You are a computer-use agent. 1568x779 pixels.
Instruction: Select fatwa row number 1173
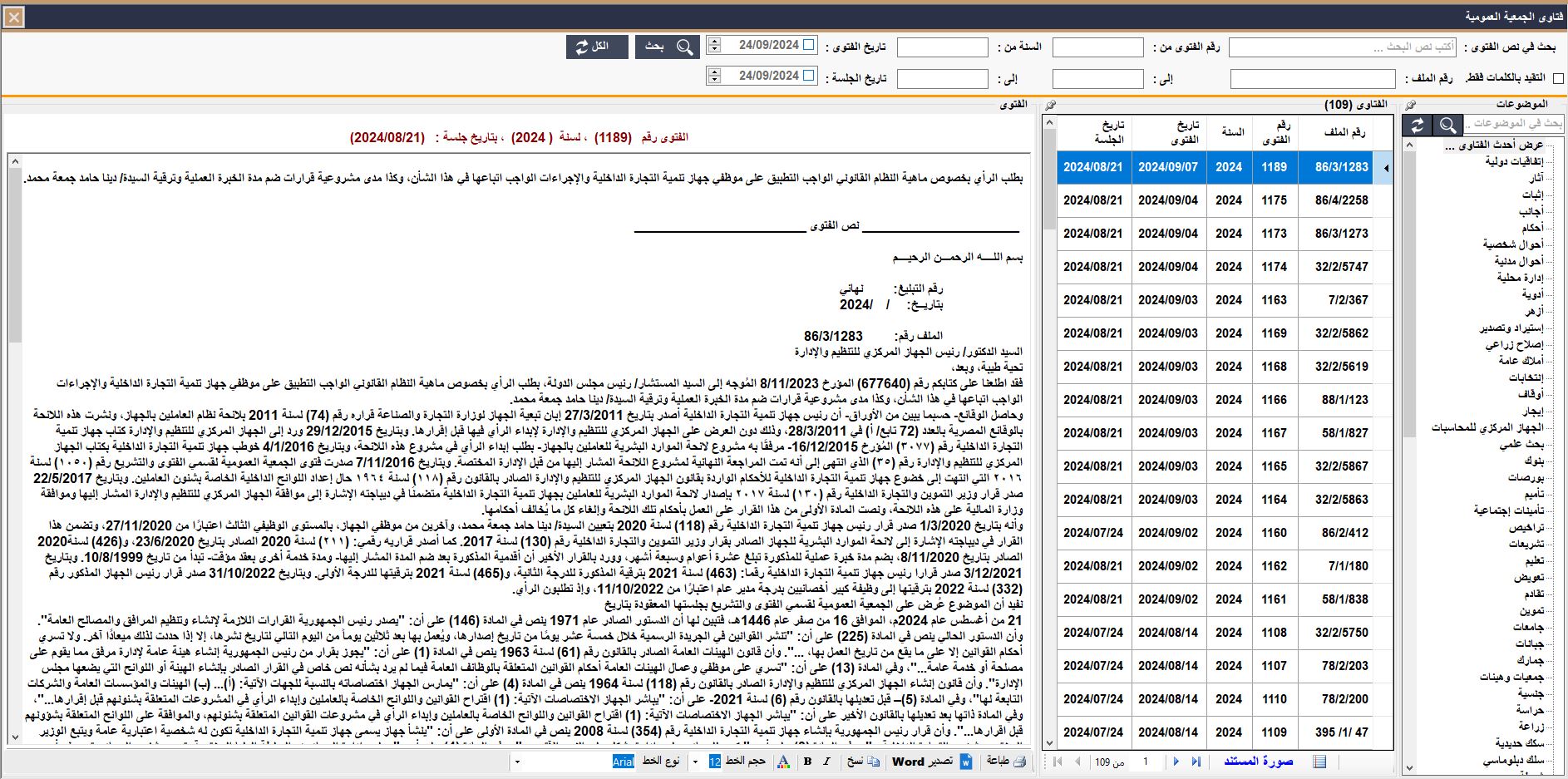click(x=1225, y=234)
